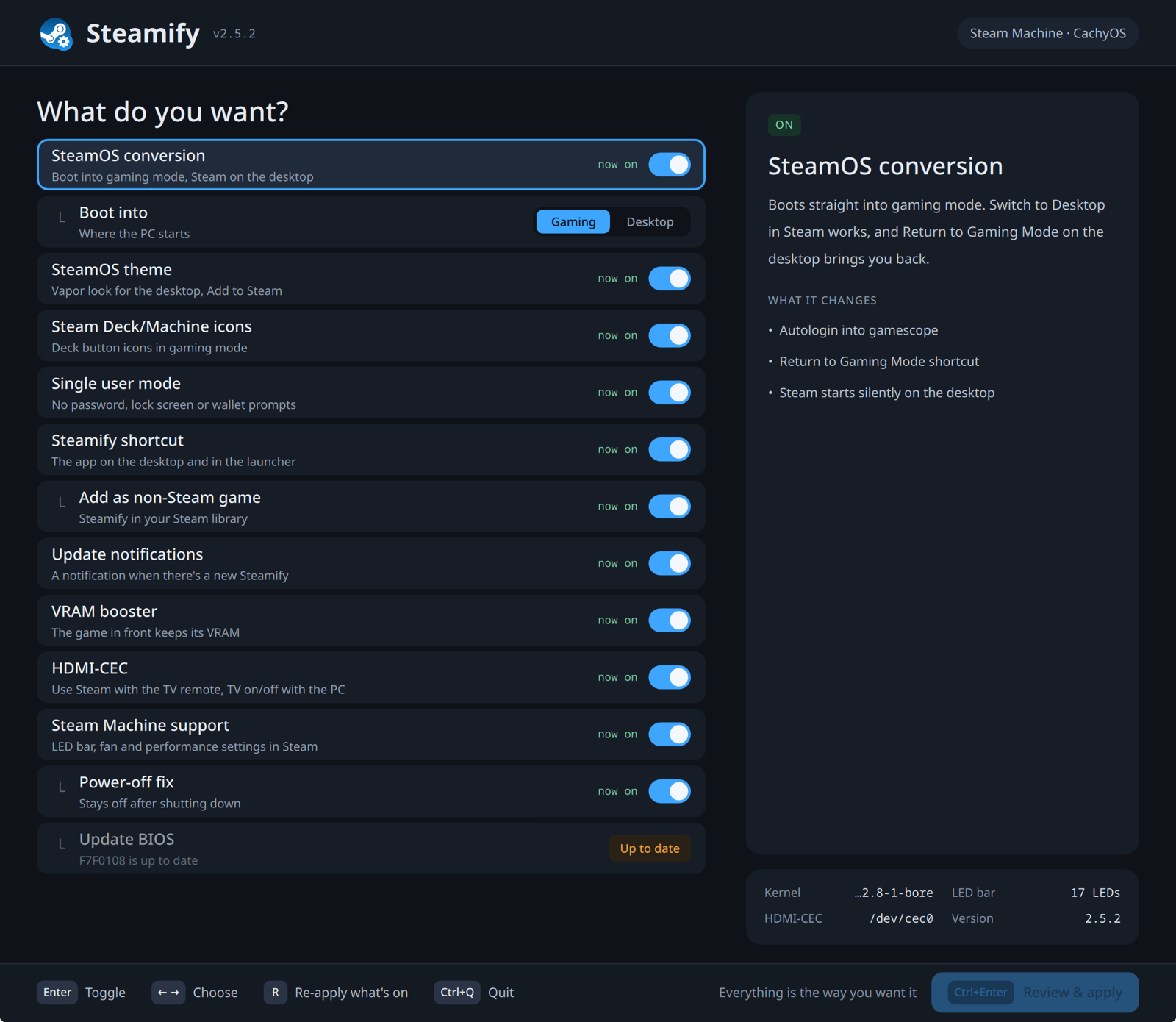1176x1022 pixels.
Task: Click the Kernel value ...2.8-1-bore
Action: pos(894,893)
